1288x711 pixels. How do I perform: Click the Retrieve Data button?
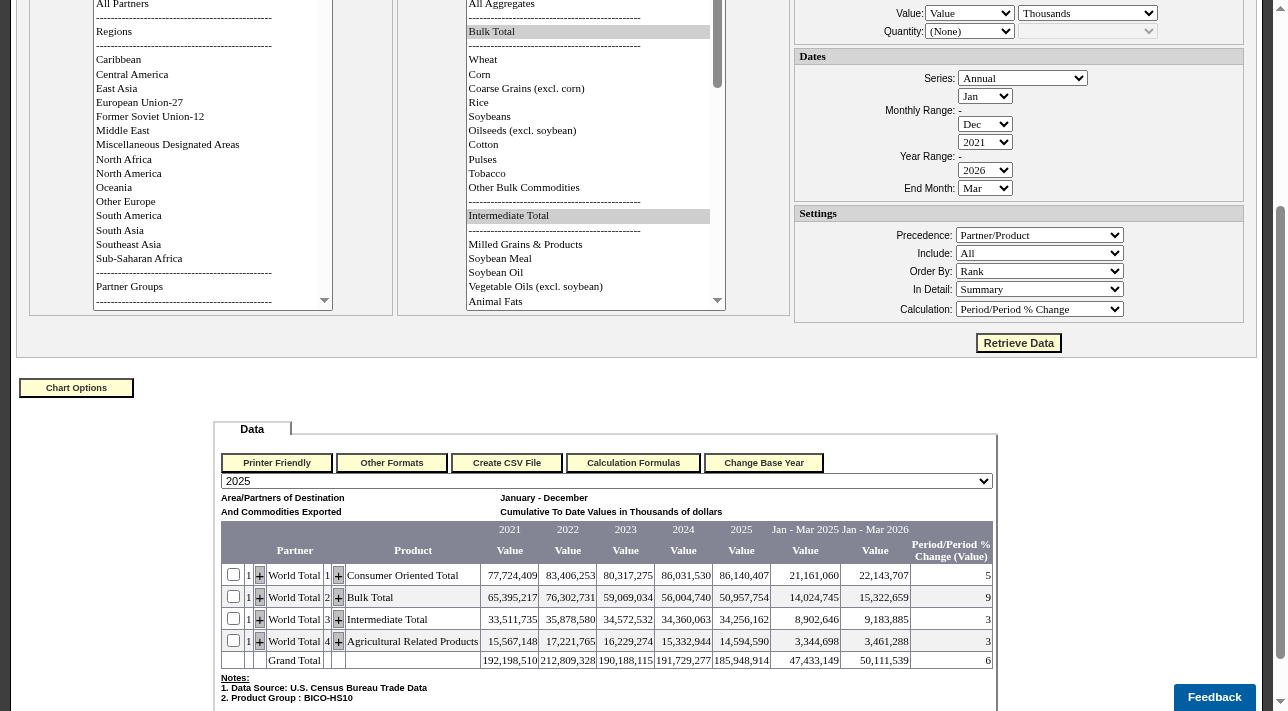pos(1019,343)
